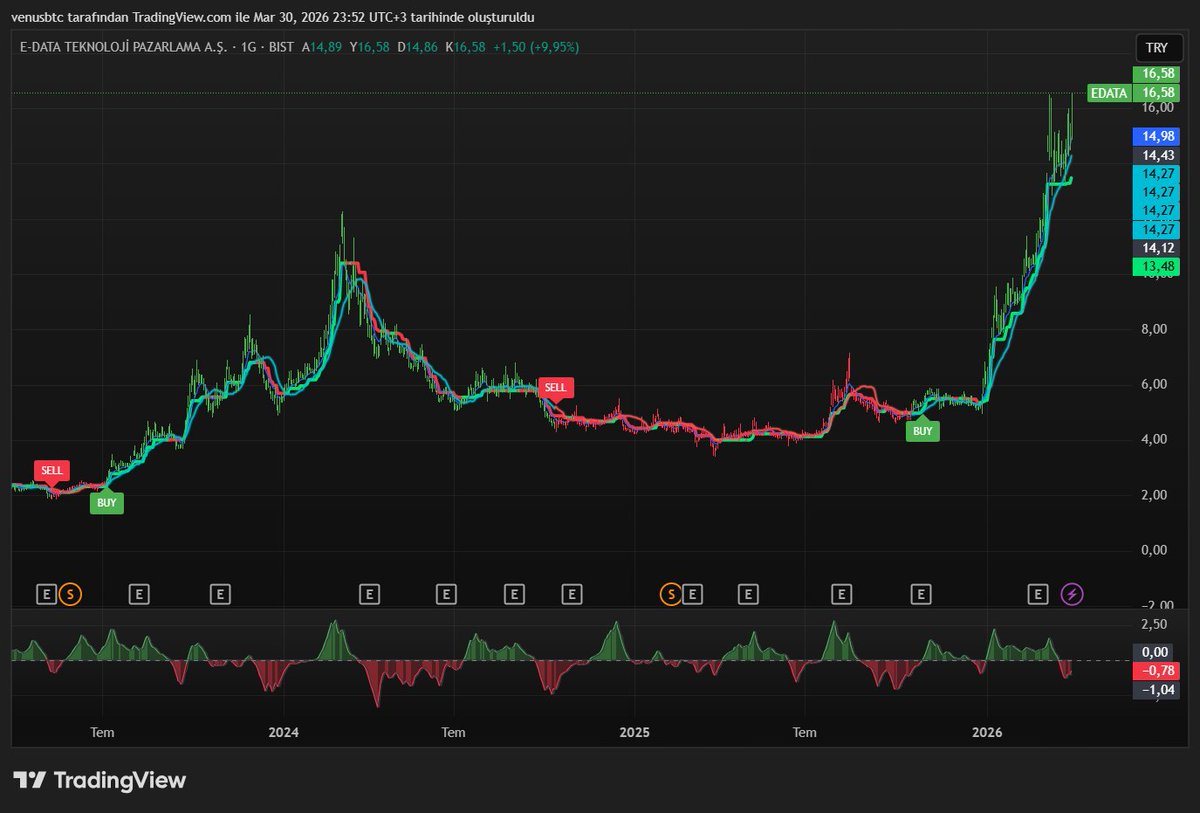Select the orange S split marker before 2025
Image resolution: width=1200 pixels, height=813 pixels.
[670, 594]
